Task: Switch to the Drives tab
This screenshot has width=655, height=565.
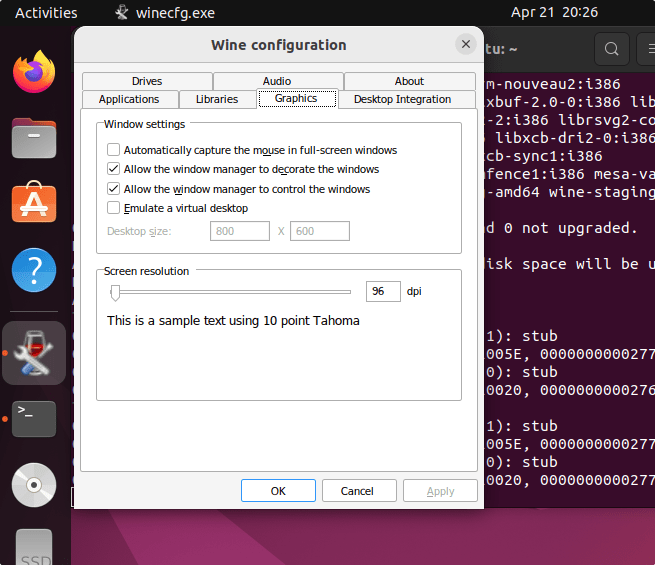Action: (x=146, y=81)
